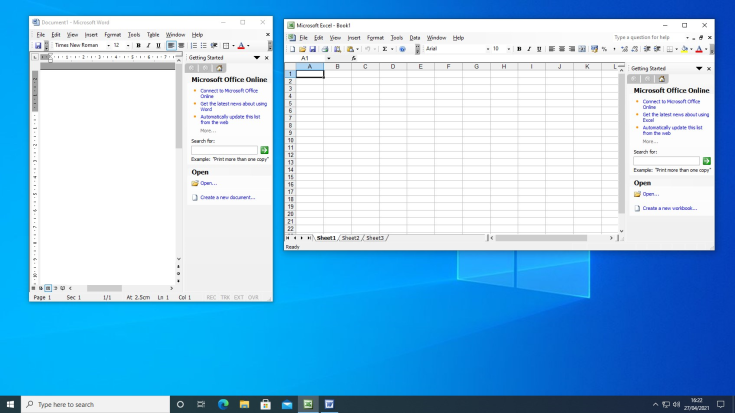Toggle Italic in the Word toolbar
This screenshot has height=413, width=735.
click(148, 45)
